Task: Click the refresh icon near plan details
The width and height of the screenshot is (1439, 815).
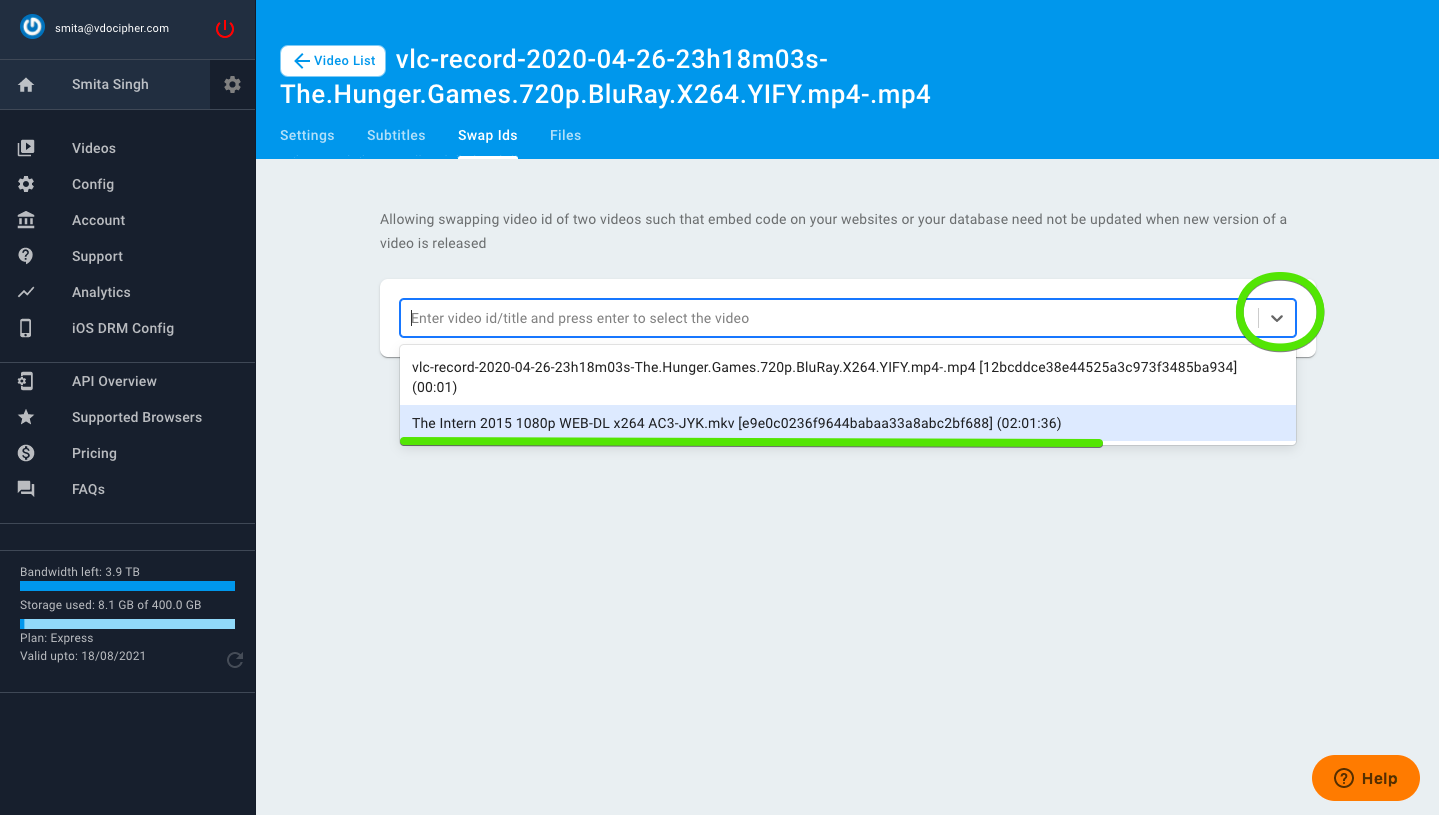Action: click(x=235, y=660)
